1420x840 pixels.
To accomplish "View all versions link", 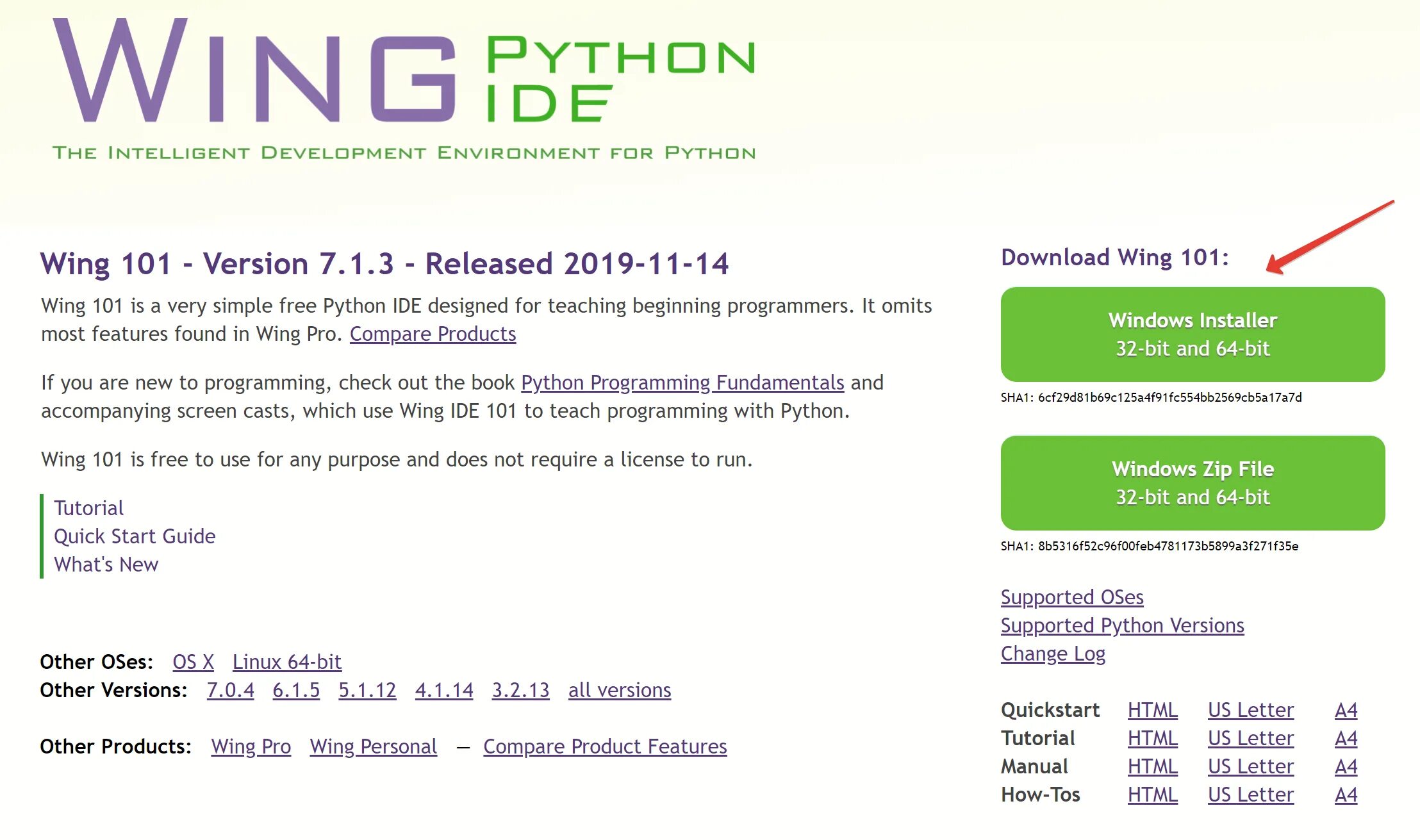I will click(620, 690).
